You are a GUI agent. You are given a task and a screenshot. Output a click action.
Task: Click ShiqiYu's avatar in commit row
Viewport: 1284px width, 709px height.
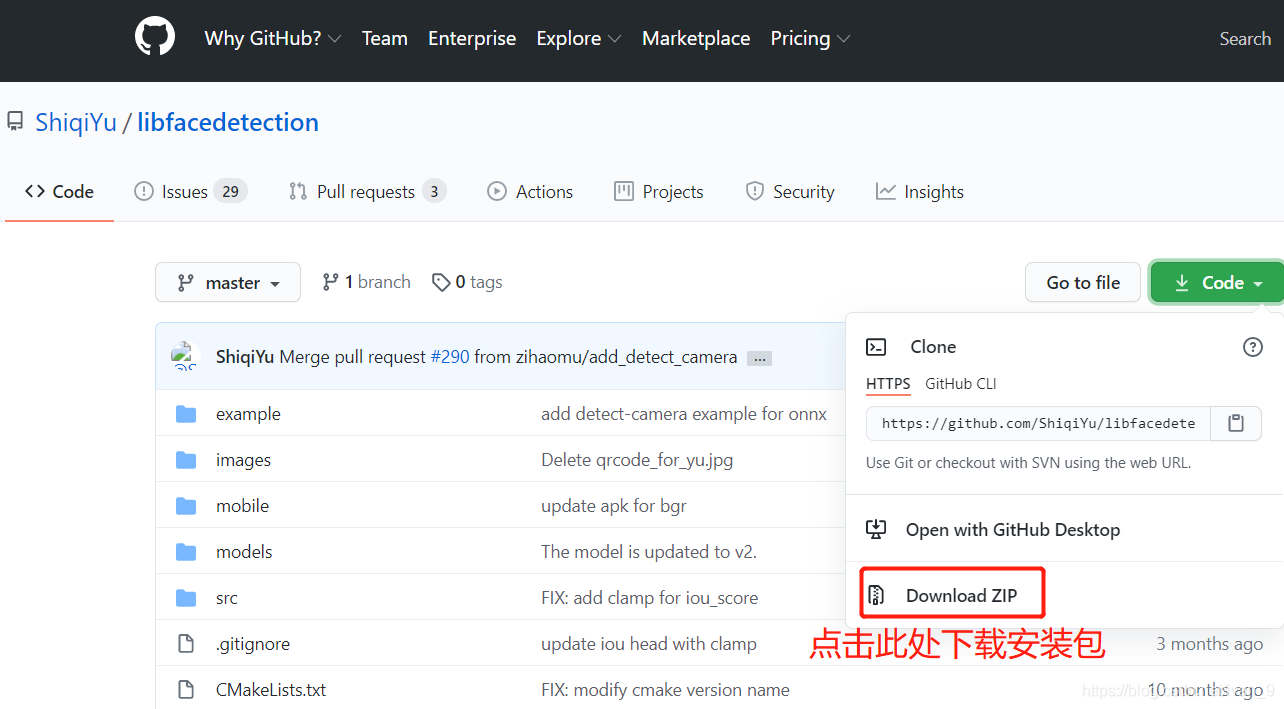pyautogui.click(x=186, y=357)
